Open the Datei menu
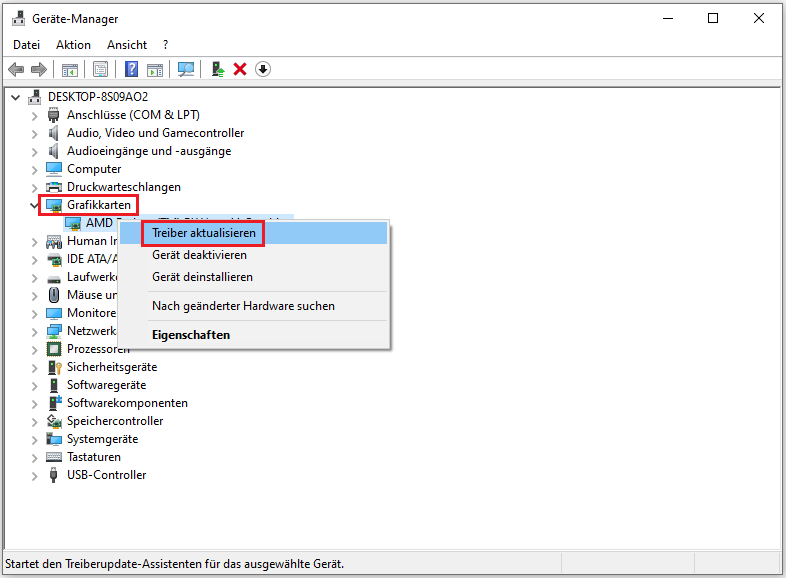 click(26, 45)
